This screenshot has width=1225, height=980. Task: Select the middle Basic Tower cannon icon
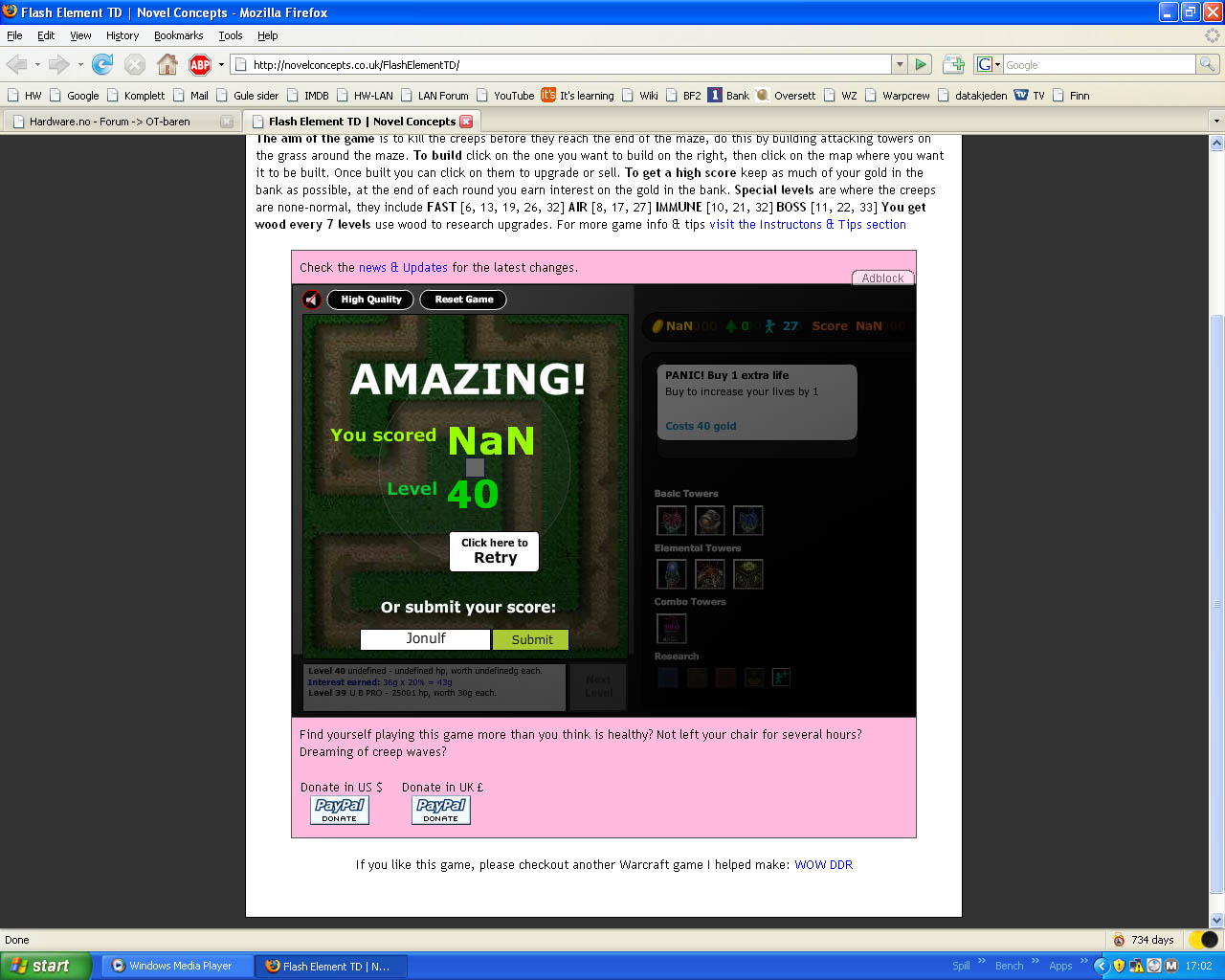click(x=710, y=521)
